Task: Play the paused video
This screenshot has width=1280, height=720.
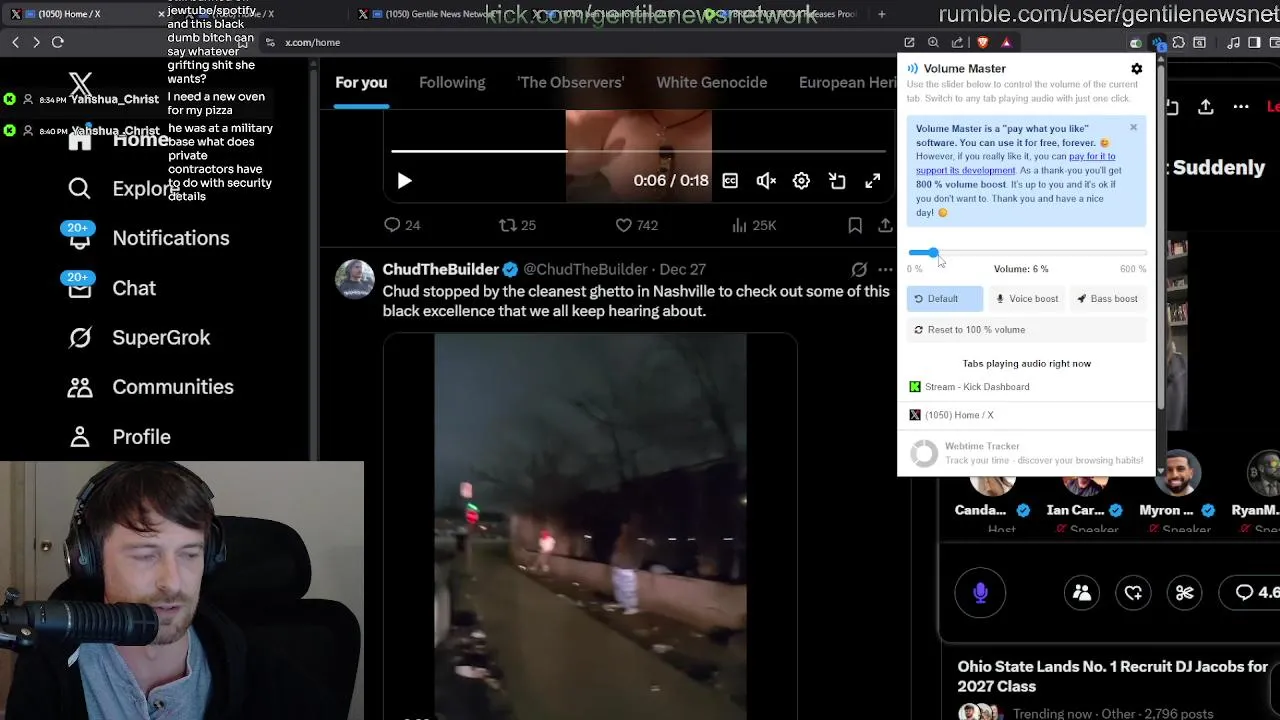Action: pos(404,181)
